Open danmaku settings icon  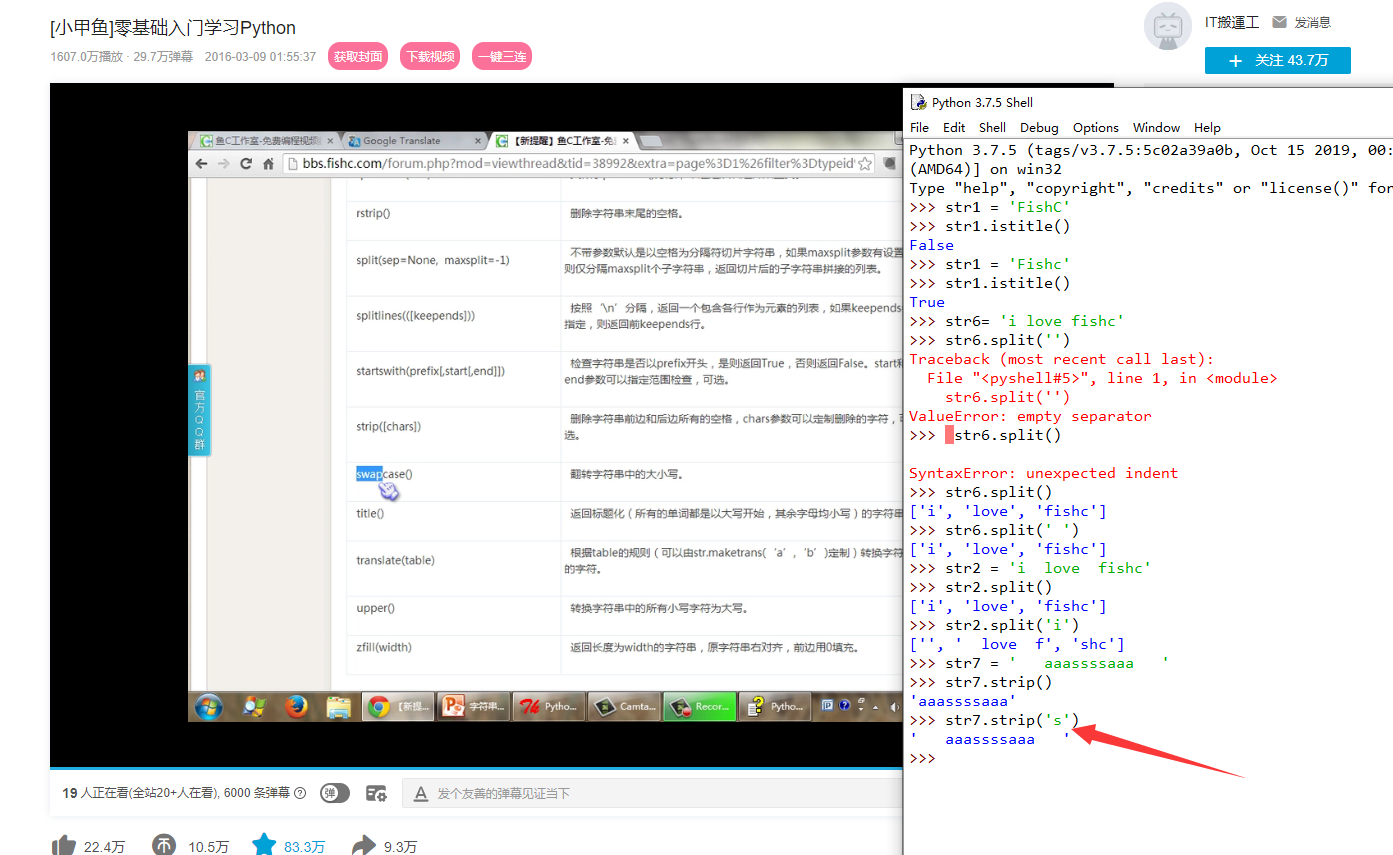click(376, 793)
